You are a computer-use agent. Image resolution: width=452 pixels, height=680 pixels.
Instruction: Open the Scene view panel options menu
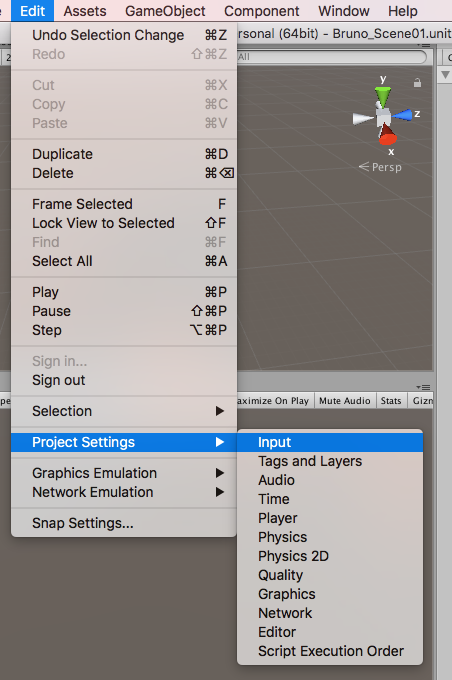coord(423,45)
